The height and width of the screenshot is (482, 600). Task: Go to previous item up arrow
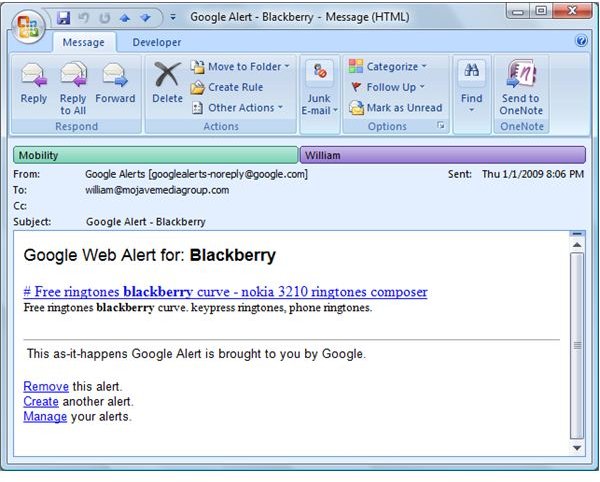tap(125, 18)
